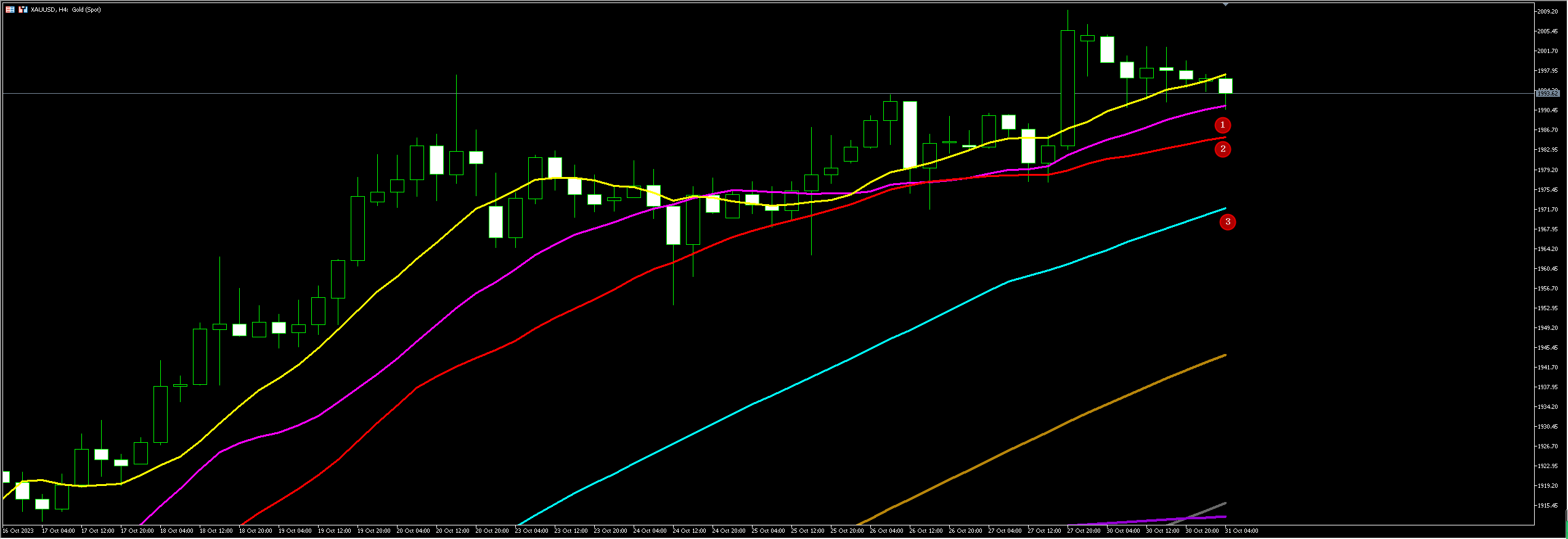Viewport: 1568px width, 539px height.
Task: Click the 1997.95 price scale label
Action: point(1548,71)
